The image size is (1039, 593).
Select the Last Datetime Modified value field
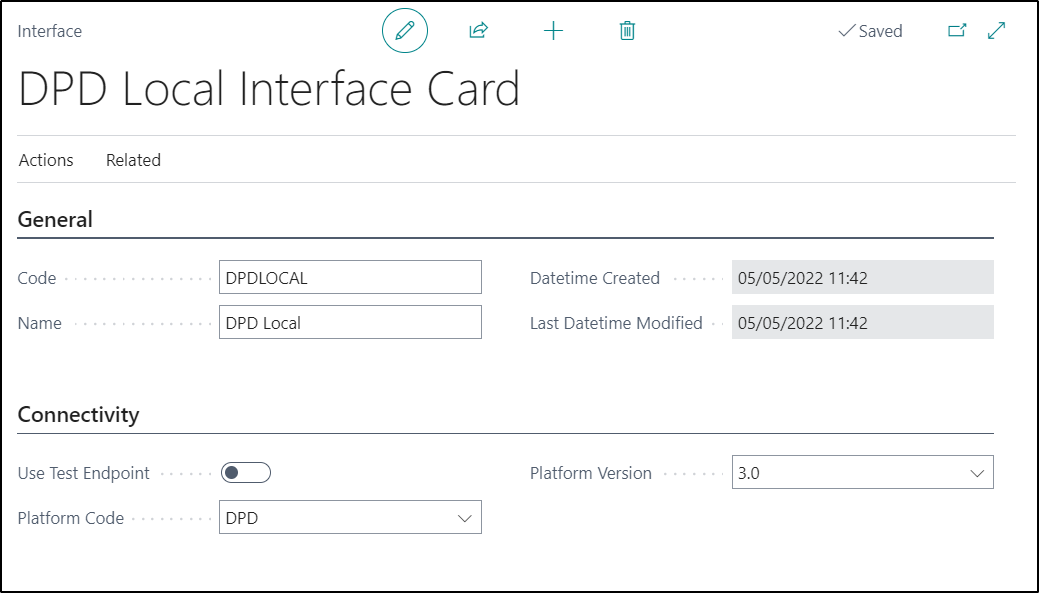click(x=862, y=322)
